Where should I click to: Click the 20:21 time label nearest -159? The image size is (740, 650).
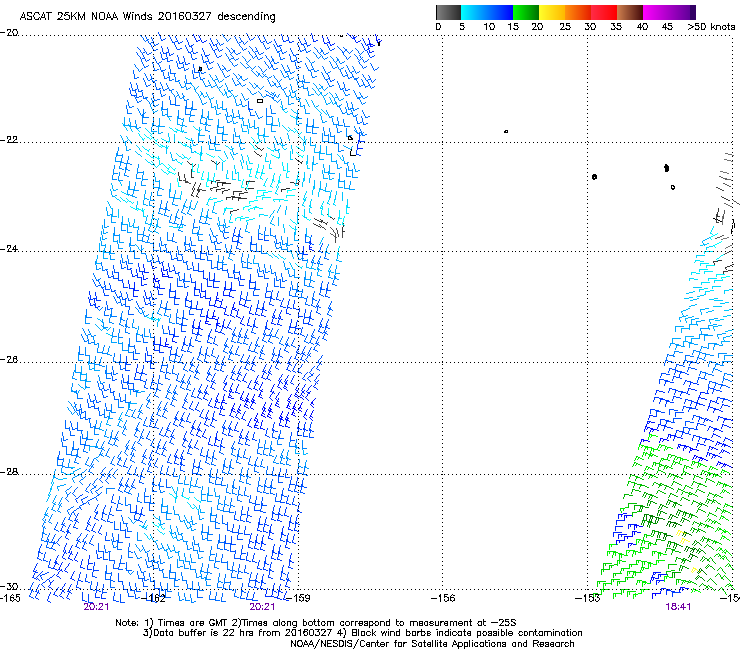click(x=262, y=607)
